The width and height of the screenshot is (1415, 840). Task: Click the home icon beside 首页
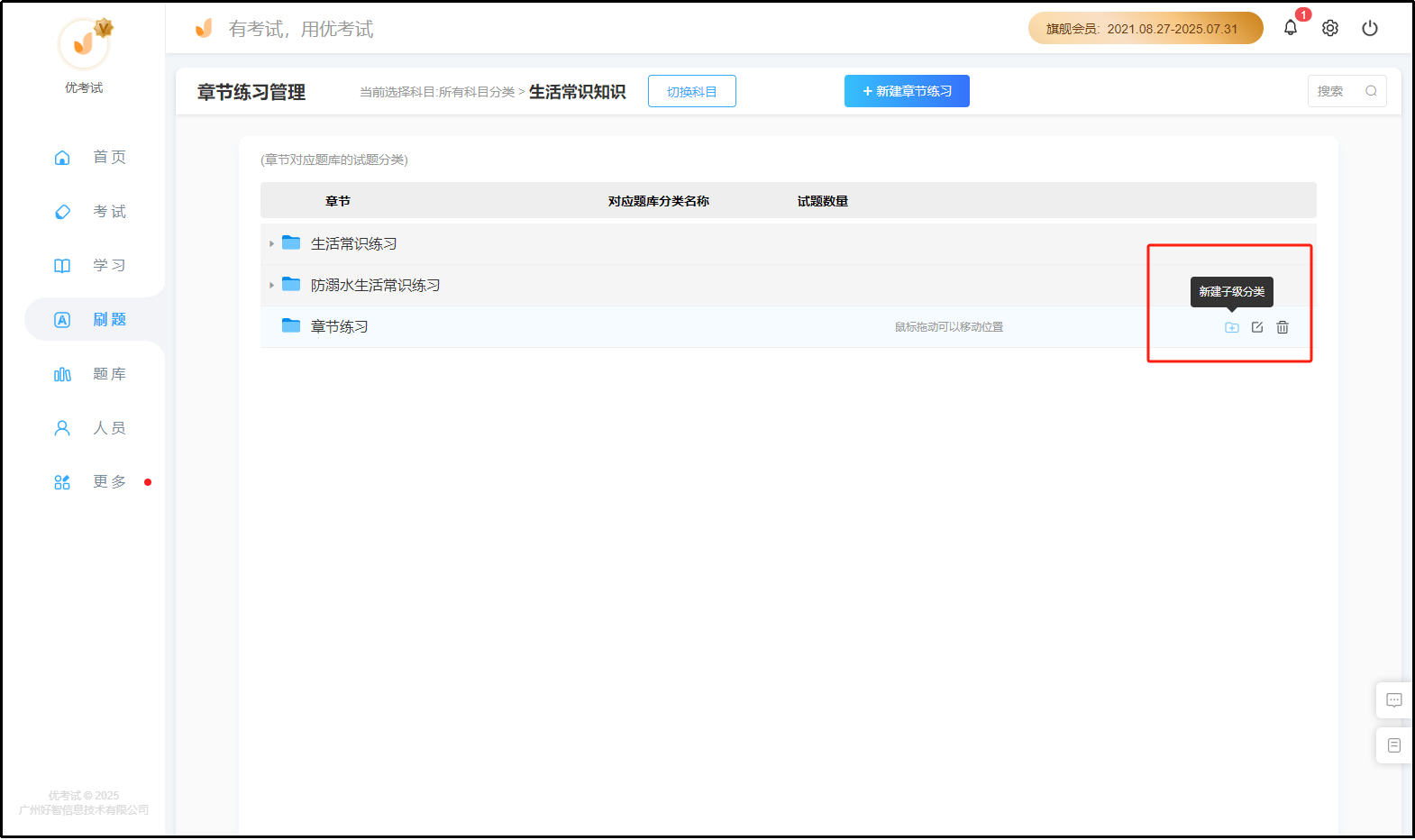pos(62,158)
